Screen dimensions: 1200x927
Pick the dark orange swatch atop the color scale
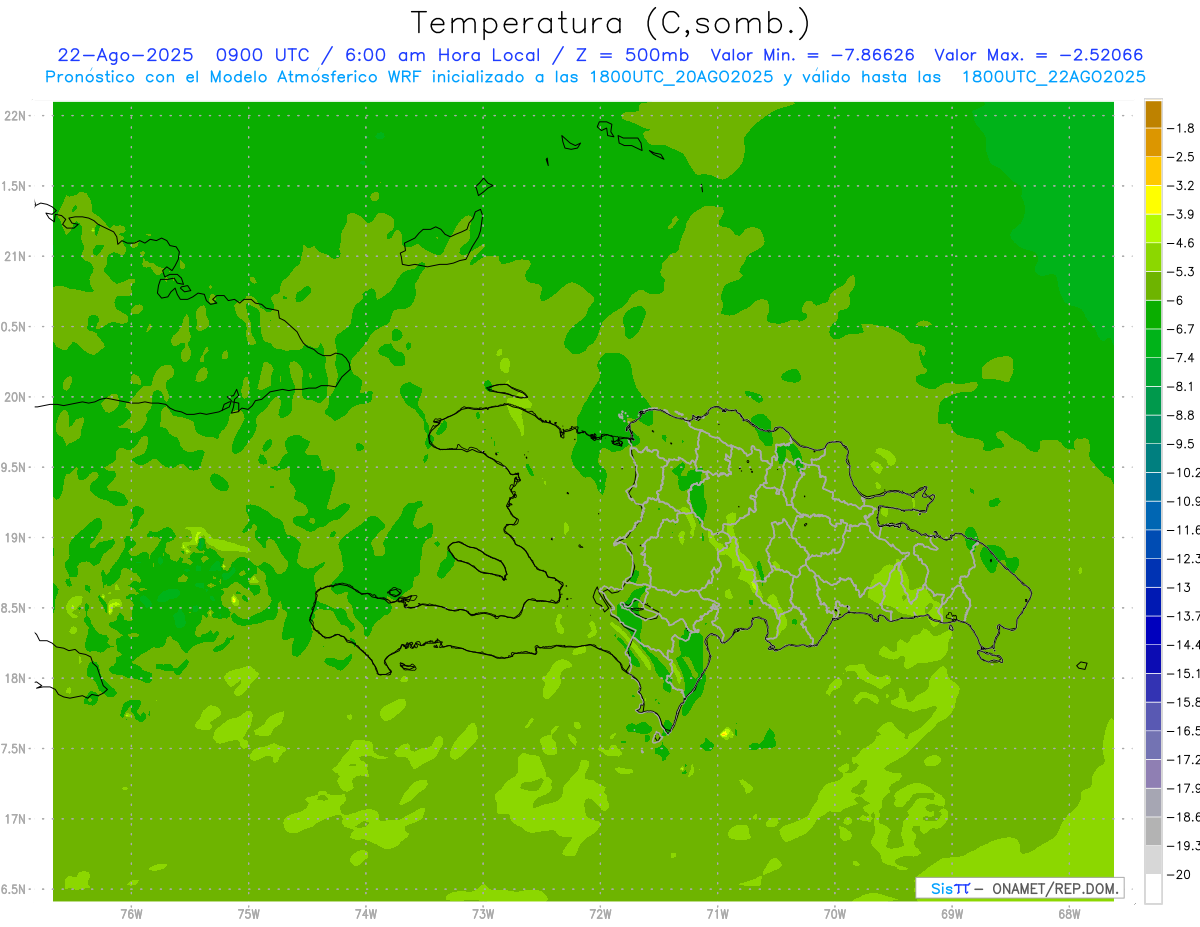coord(1153,114)
